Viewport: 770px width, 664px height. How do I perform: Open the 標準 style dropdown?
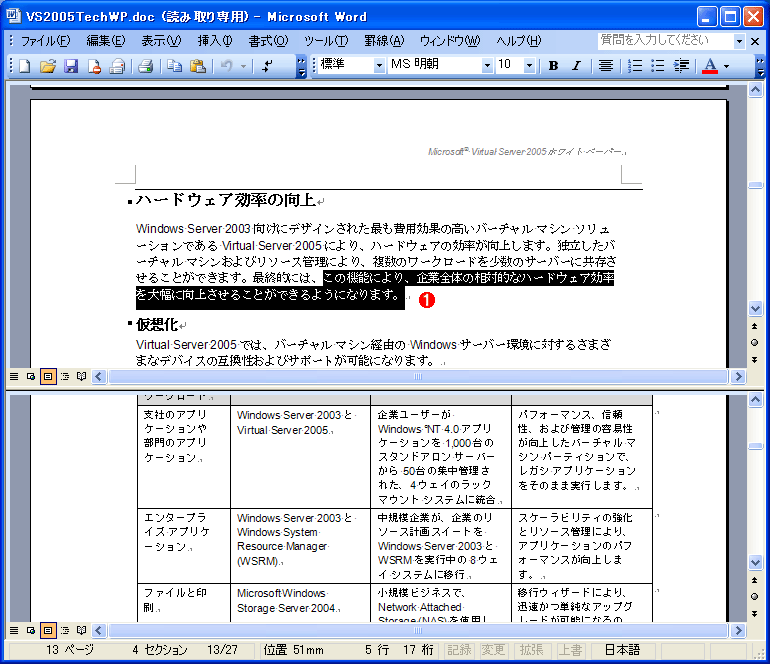(379, 65)
